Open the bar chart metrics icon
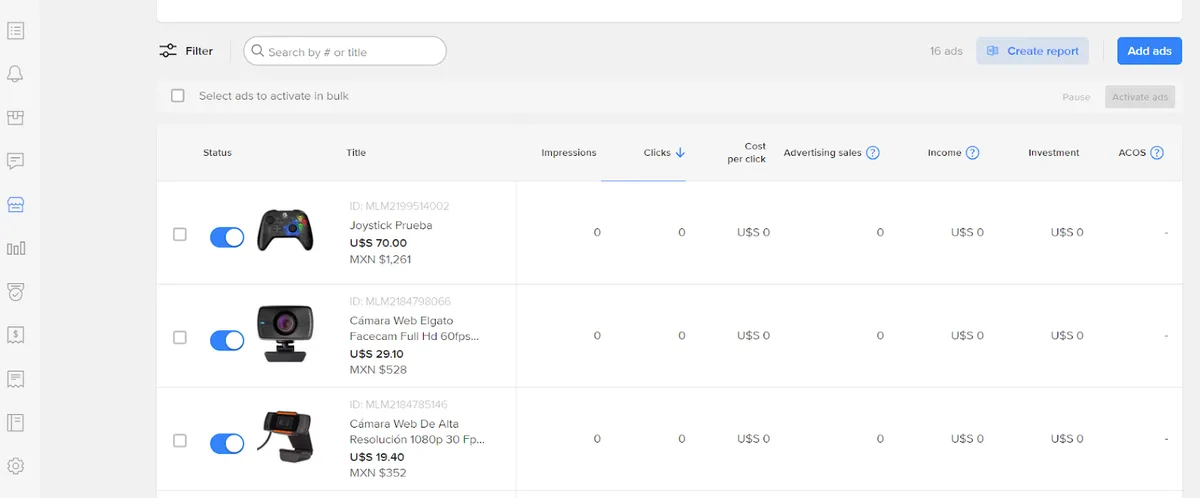The width and height of the screenshot is (1200, 498). (x=15, y=248)
